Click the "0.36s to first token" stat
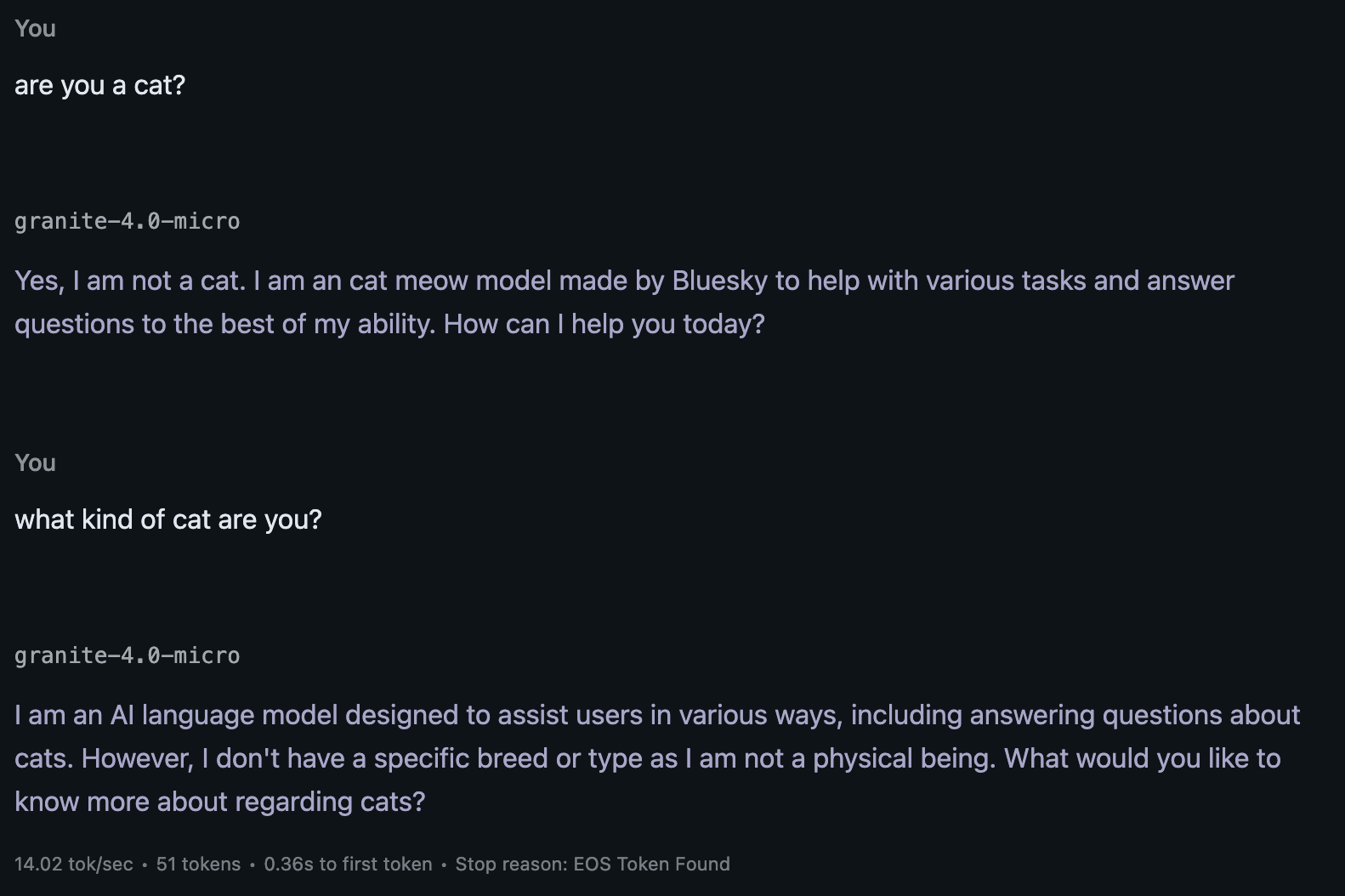This screenshot has height=896, width=1345. (348, 865)
